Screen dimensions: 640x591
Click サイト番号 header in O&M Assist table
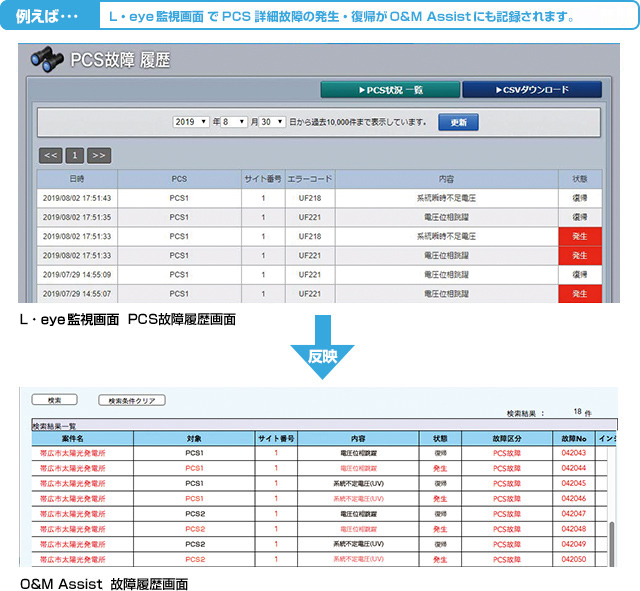click(276, 439)
